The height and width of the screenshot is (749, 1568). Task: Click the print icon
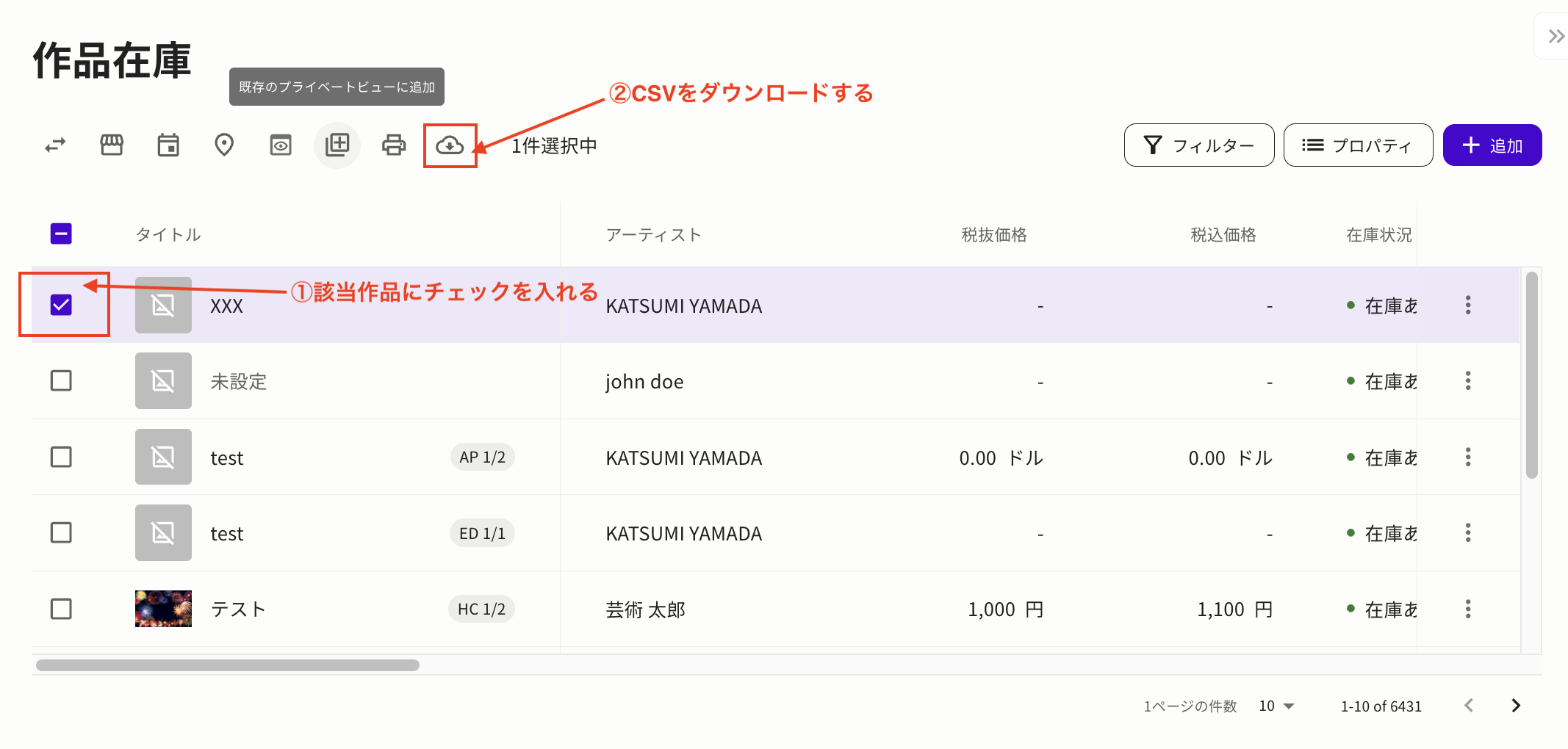[394, 145]
